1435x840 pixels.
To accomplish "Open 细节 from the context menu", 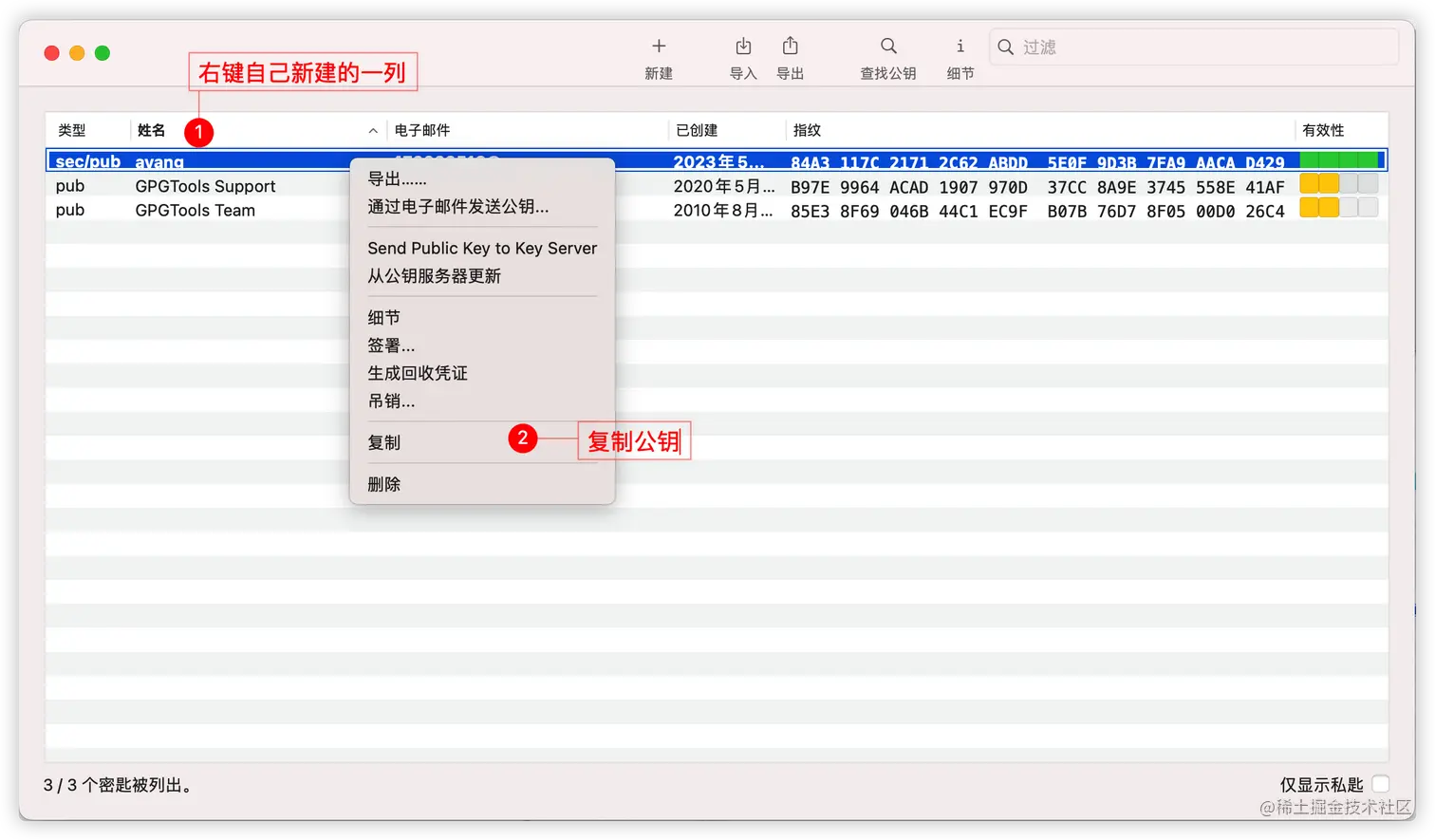I will (482, 317).
